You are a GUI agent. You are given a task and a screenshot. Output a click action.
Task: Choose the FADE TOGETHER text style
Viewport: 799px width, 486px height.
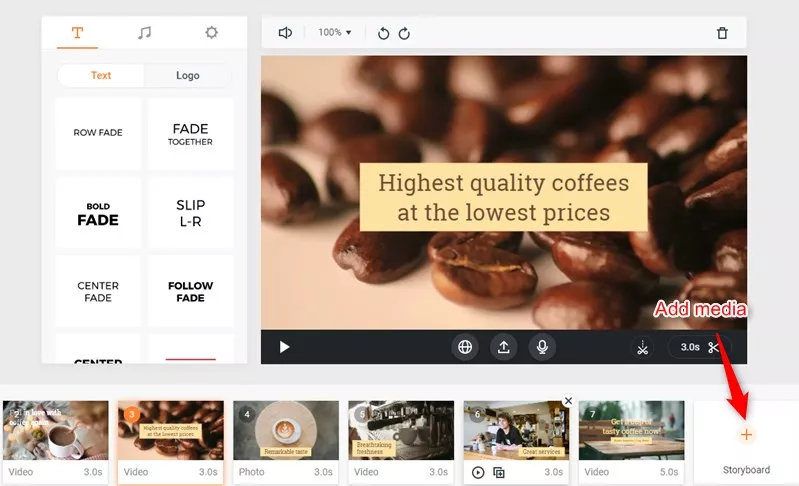(191, 133)
